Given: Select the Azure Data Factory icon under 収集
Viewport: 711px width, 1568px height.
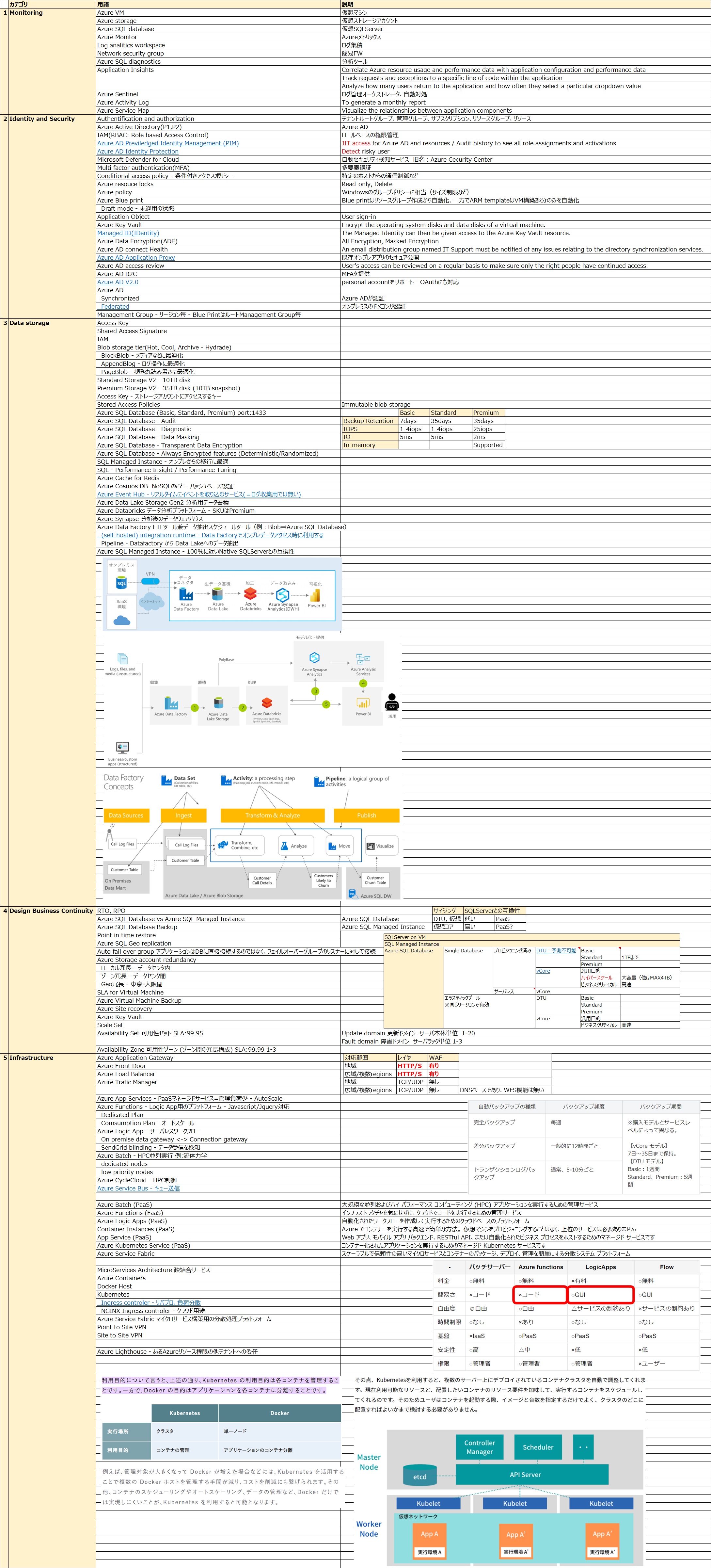Looking at the screenshot, I should [171, 703].
